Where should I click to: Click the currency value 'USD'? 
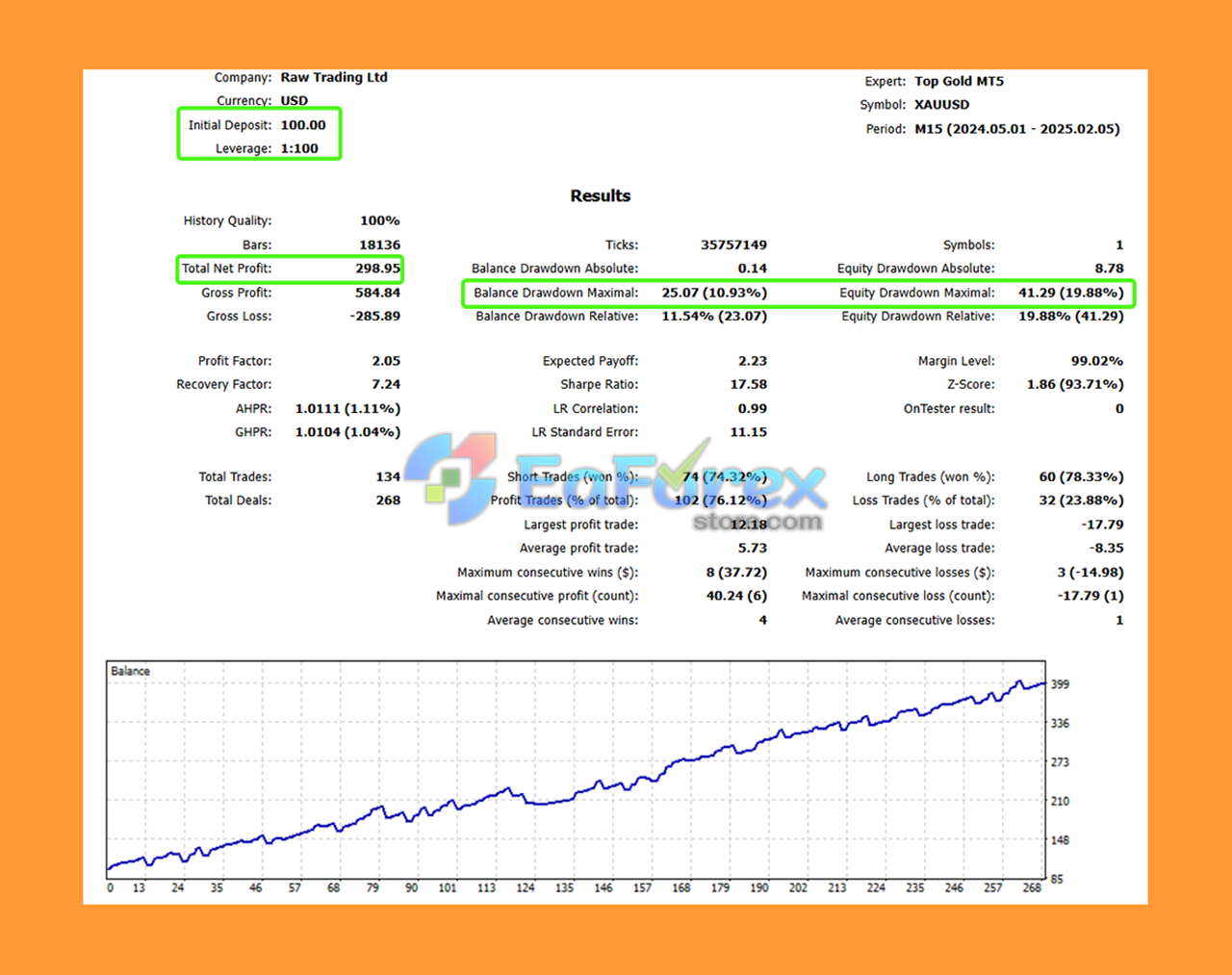pyautogui.click(x=295, y=100)
